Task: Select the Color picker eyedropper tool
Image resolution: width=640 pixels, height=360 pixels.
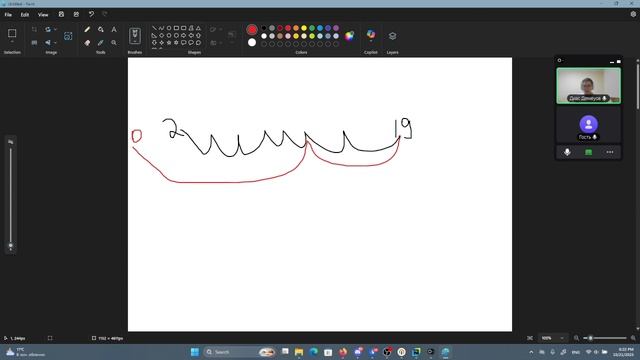Action: click(100, 42)
